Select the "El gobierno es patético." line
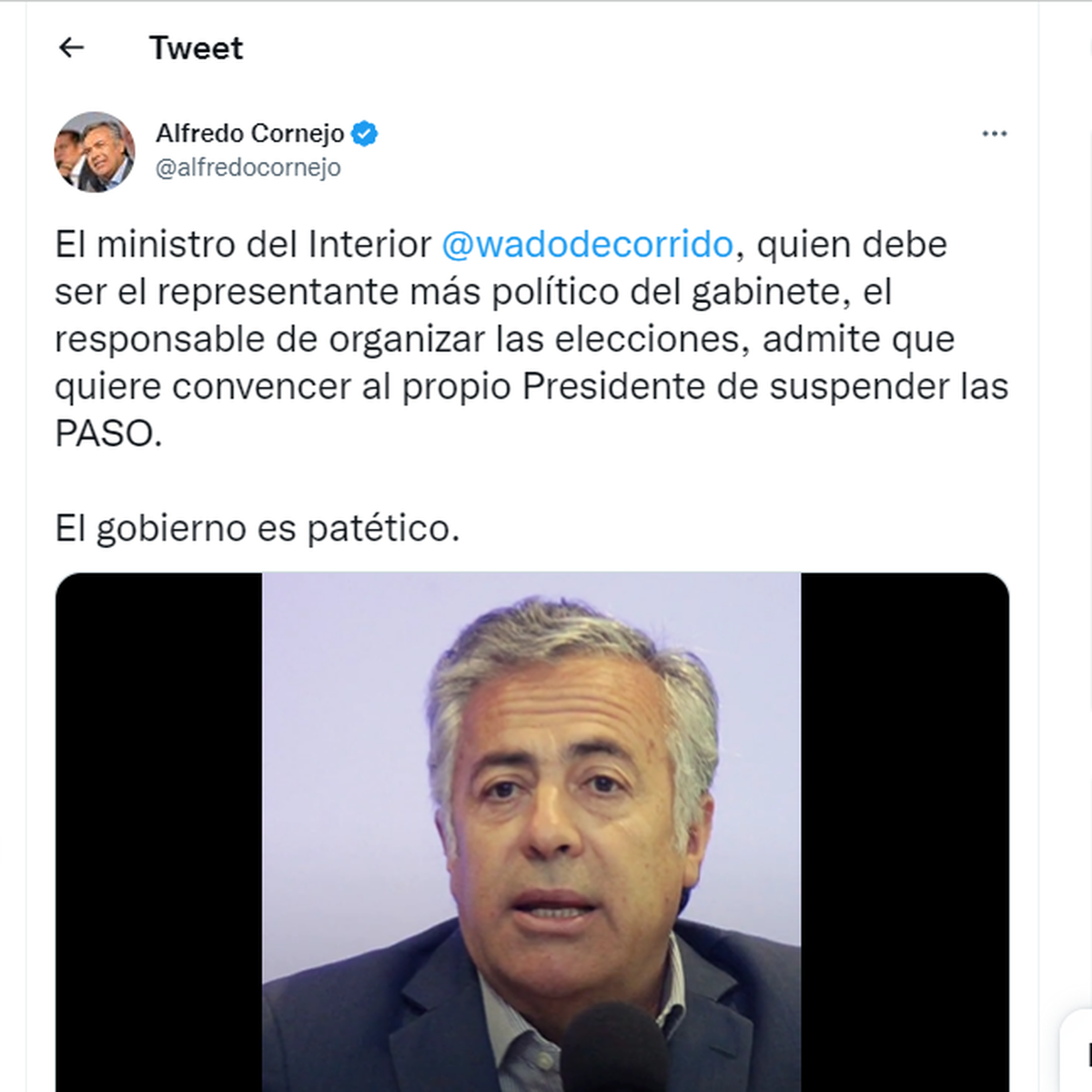Image resolution: width=1092 pixels, height=1092 pixels. coord(258,528)
